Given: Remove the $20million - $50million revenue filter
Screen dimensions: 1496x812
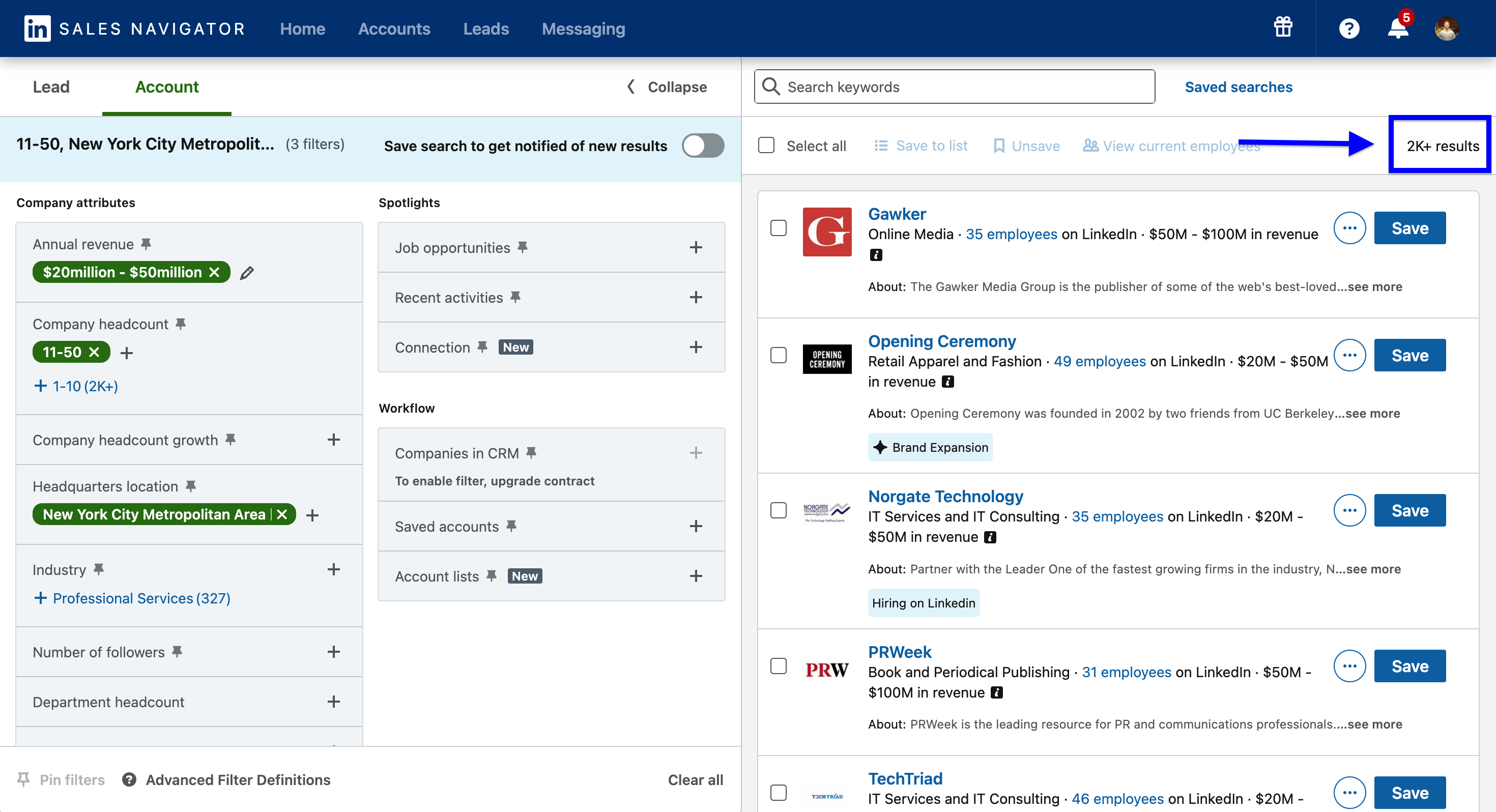Looking at the screenshot, I should [214, 272].
